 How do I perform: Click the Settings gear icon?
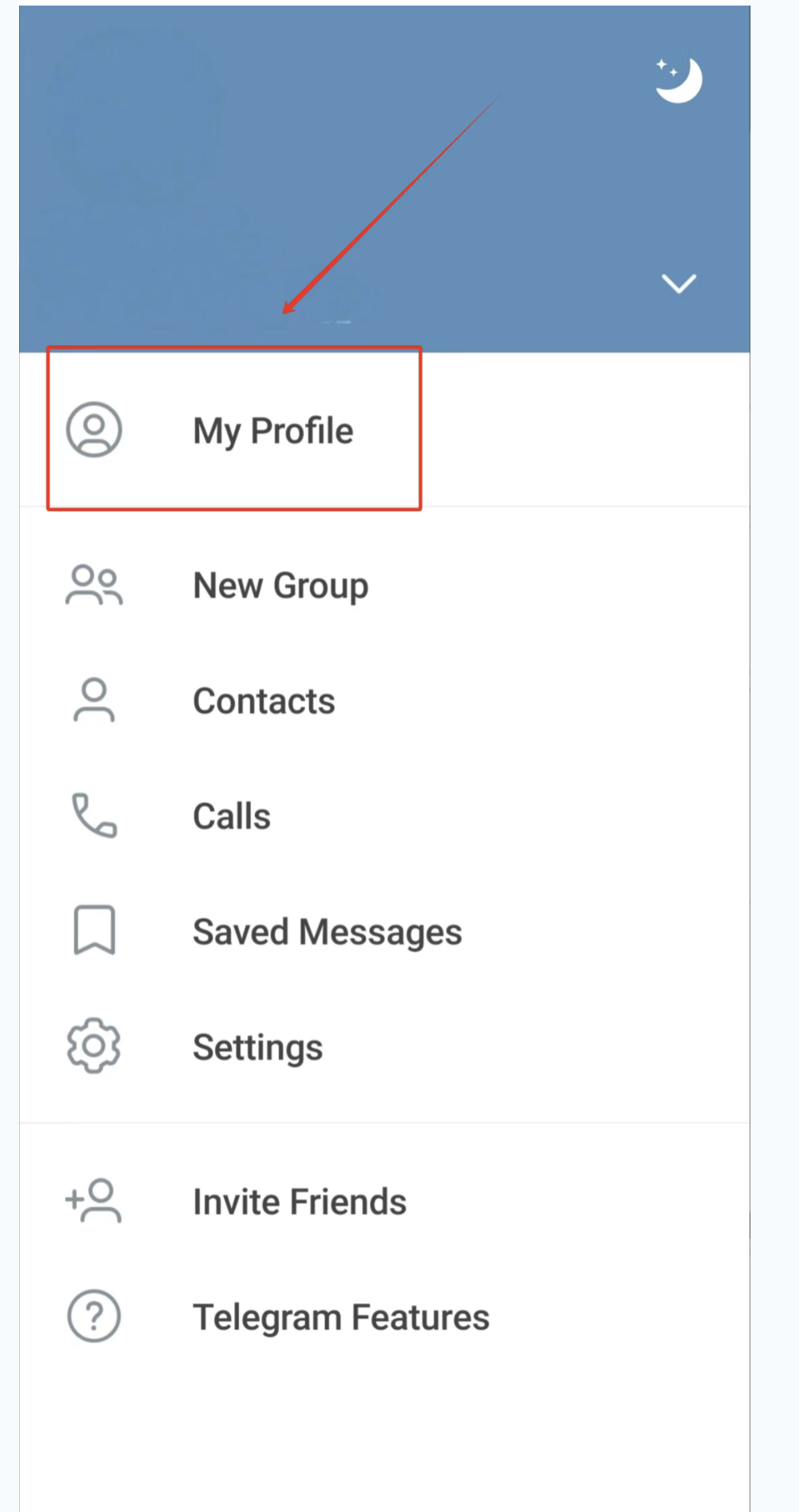(x=94, y=1045)
